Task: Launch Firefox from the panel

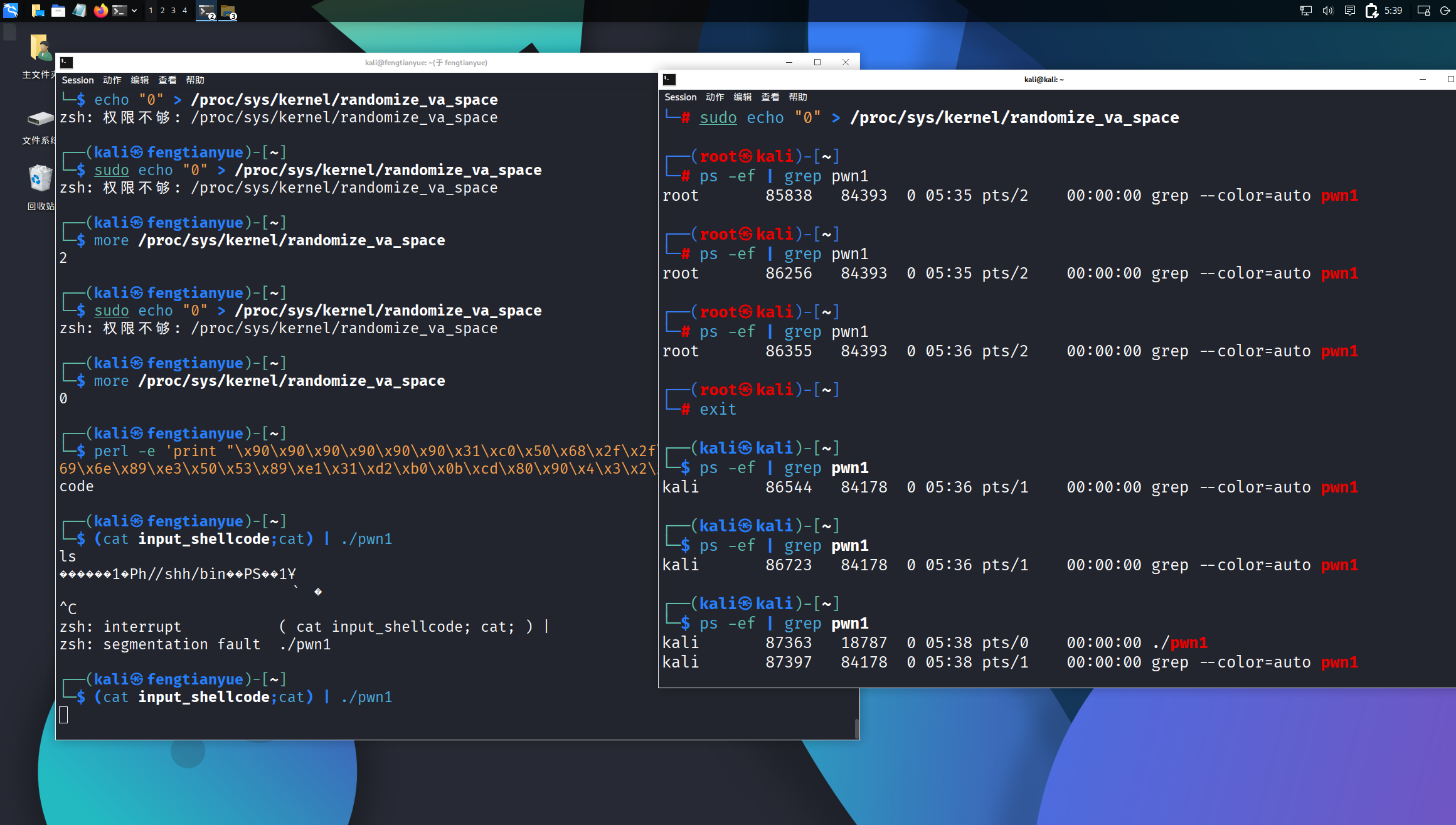Action: click(x=100, y=10)
